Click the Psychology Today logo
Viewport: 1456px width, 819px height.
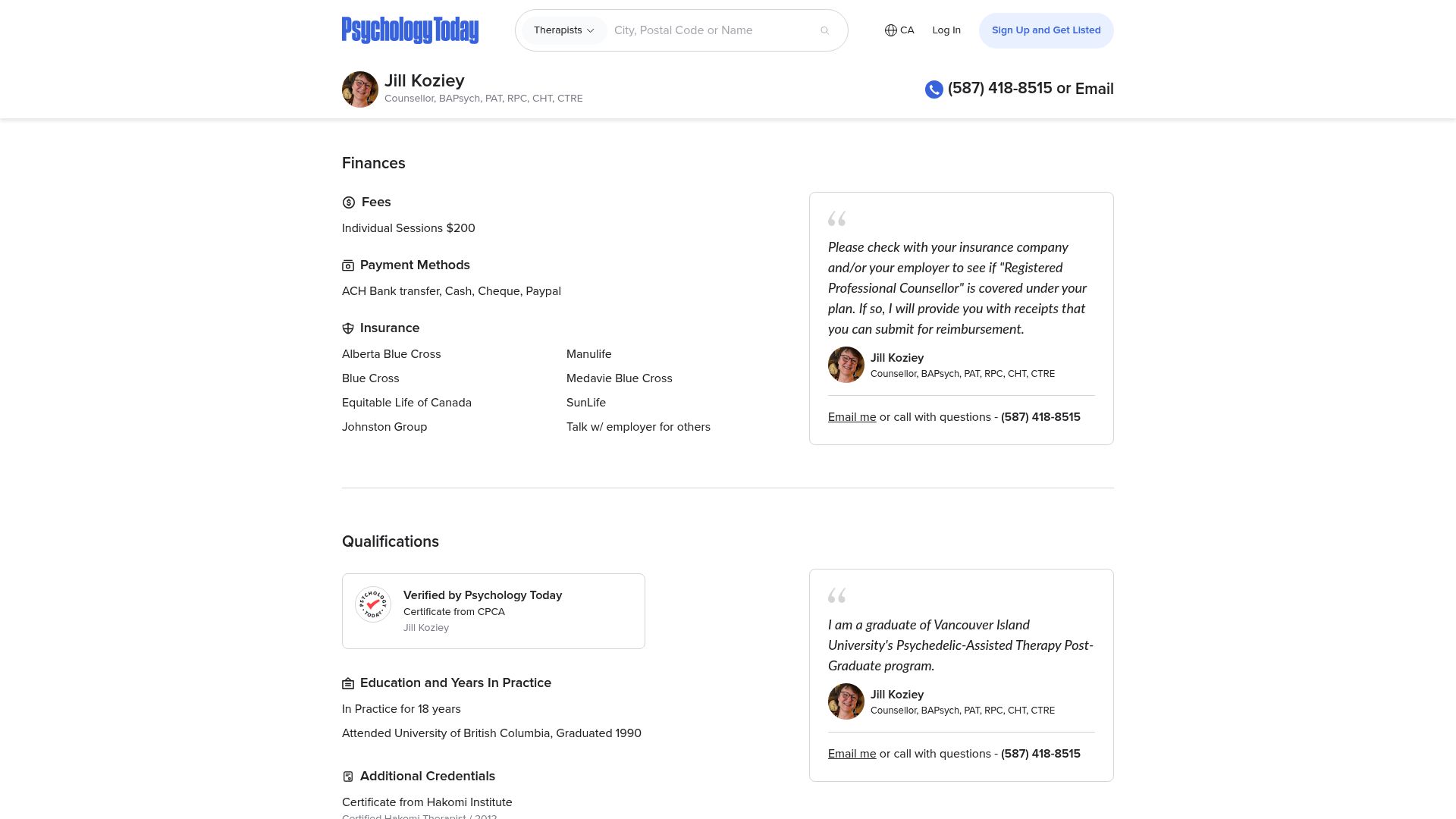409,30
